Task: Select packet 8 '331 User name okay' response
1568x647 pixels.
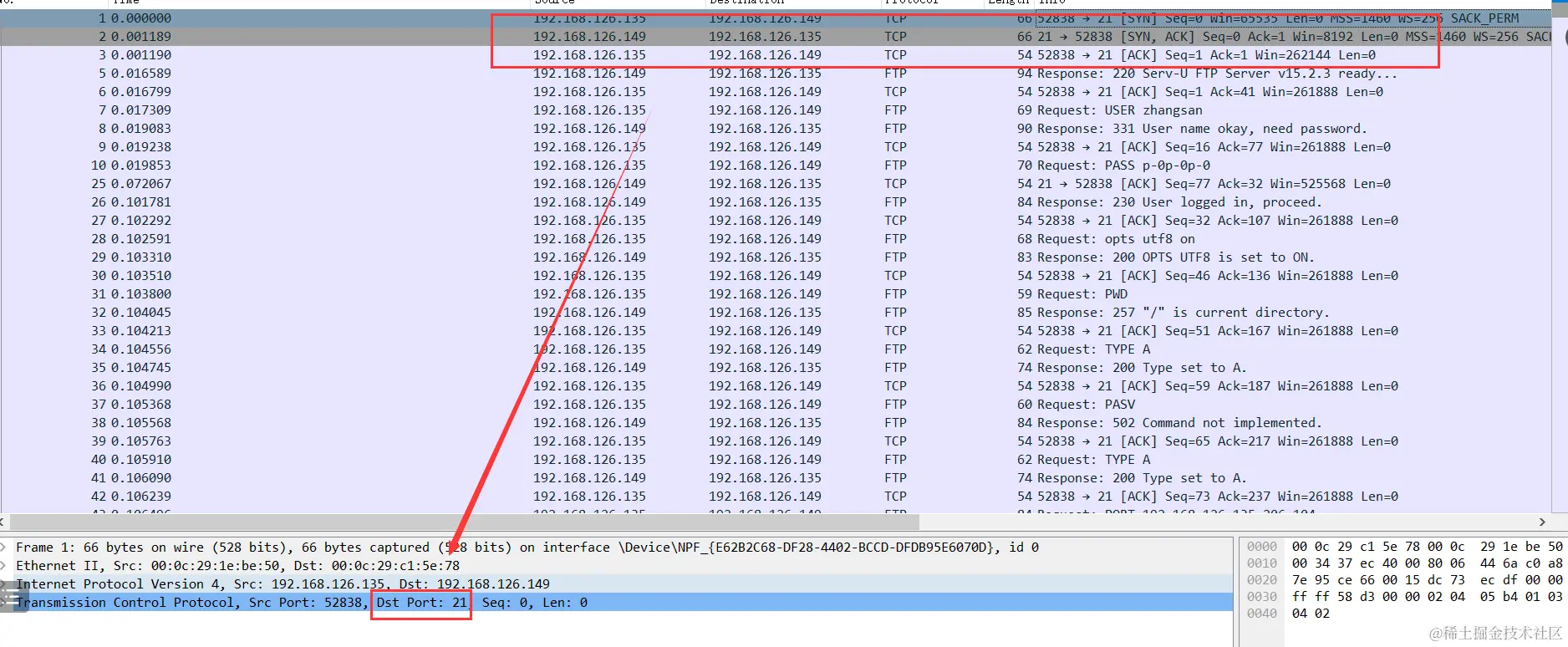Action: 777,129
